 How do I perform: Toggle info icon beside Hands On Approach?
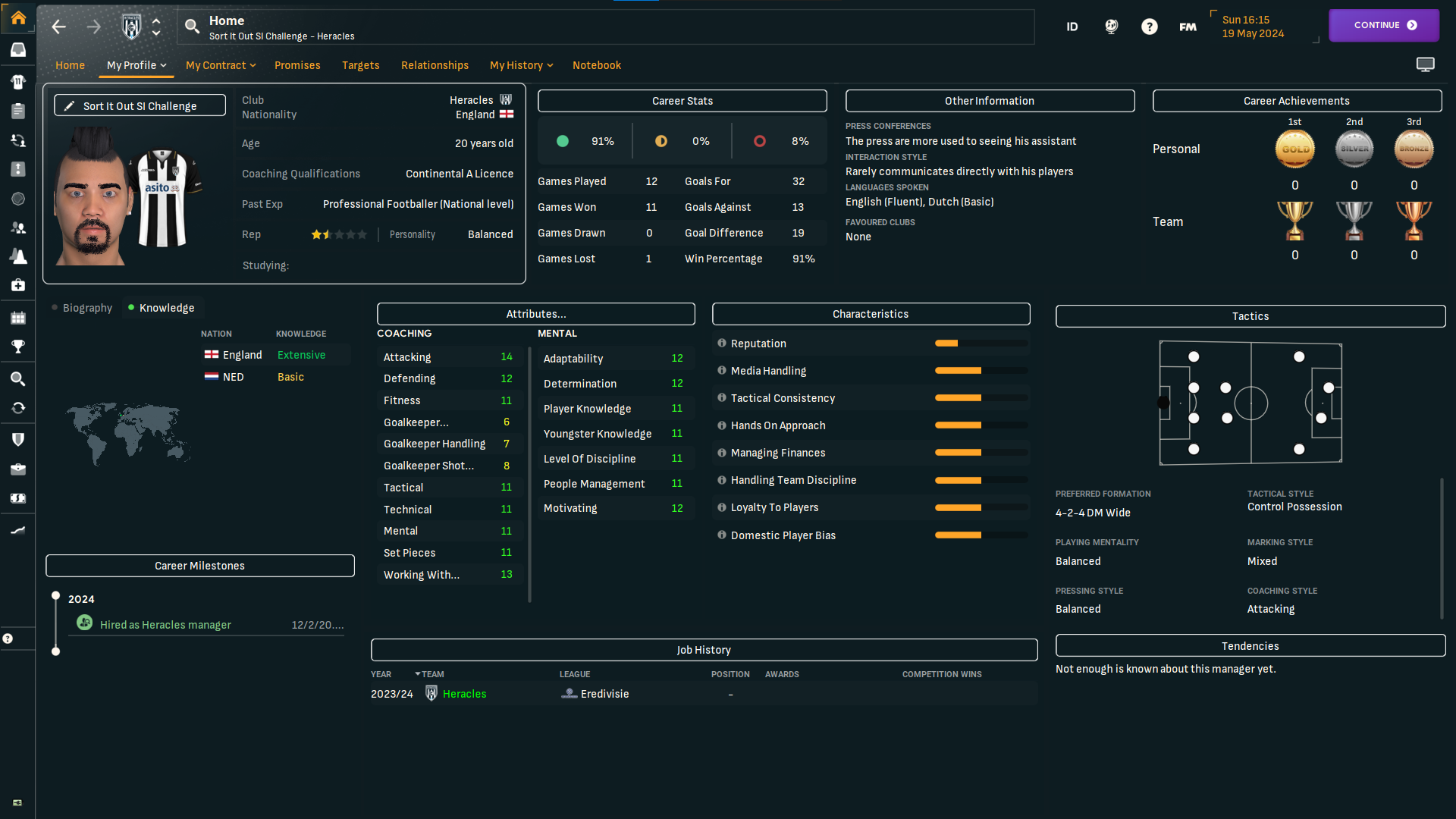(x=722, y=425)
